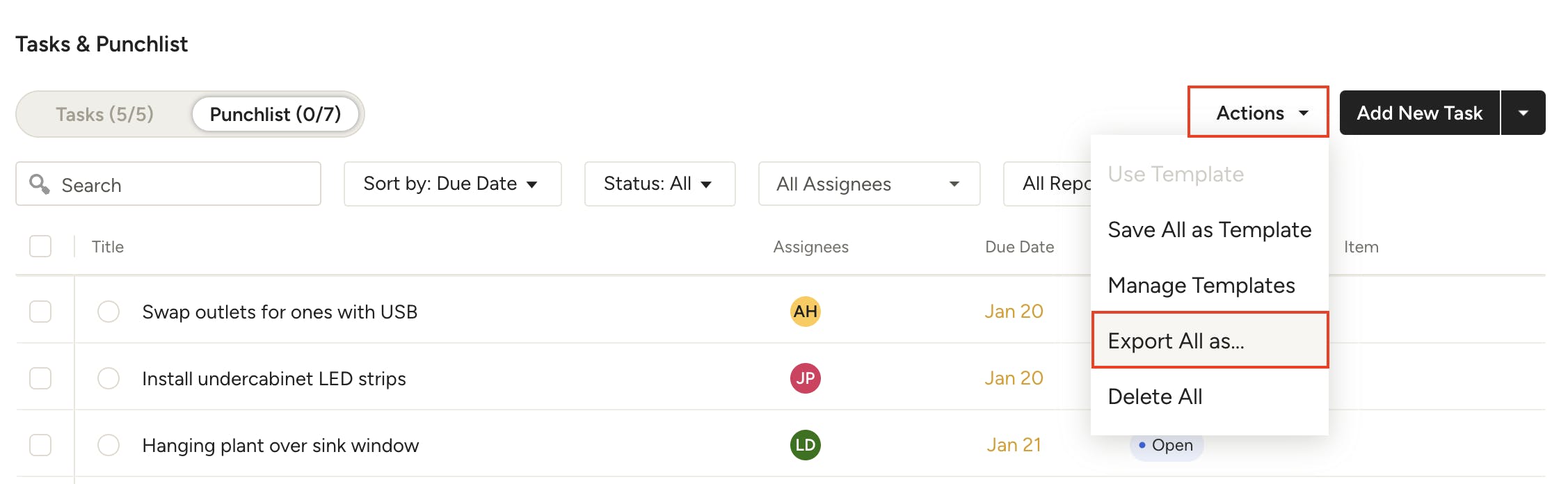The width and height of the screenshot is (1568, 484).
Task: Click the search magnifier icon
Action: (40, 184)
